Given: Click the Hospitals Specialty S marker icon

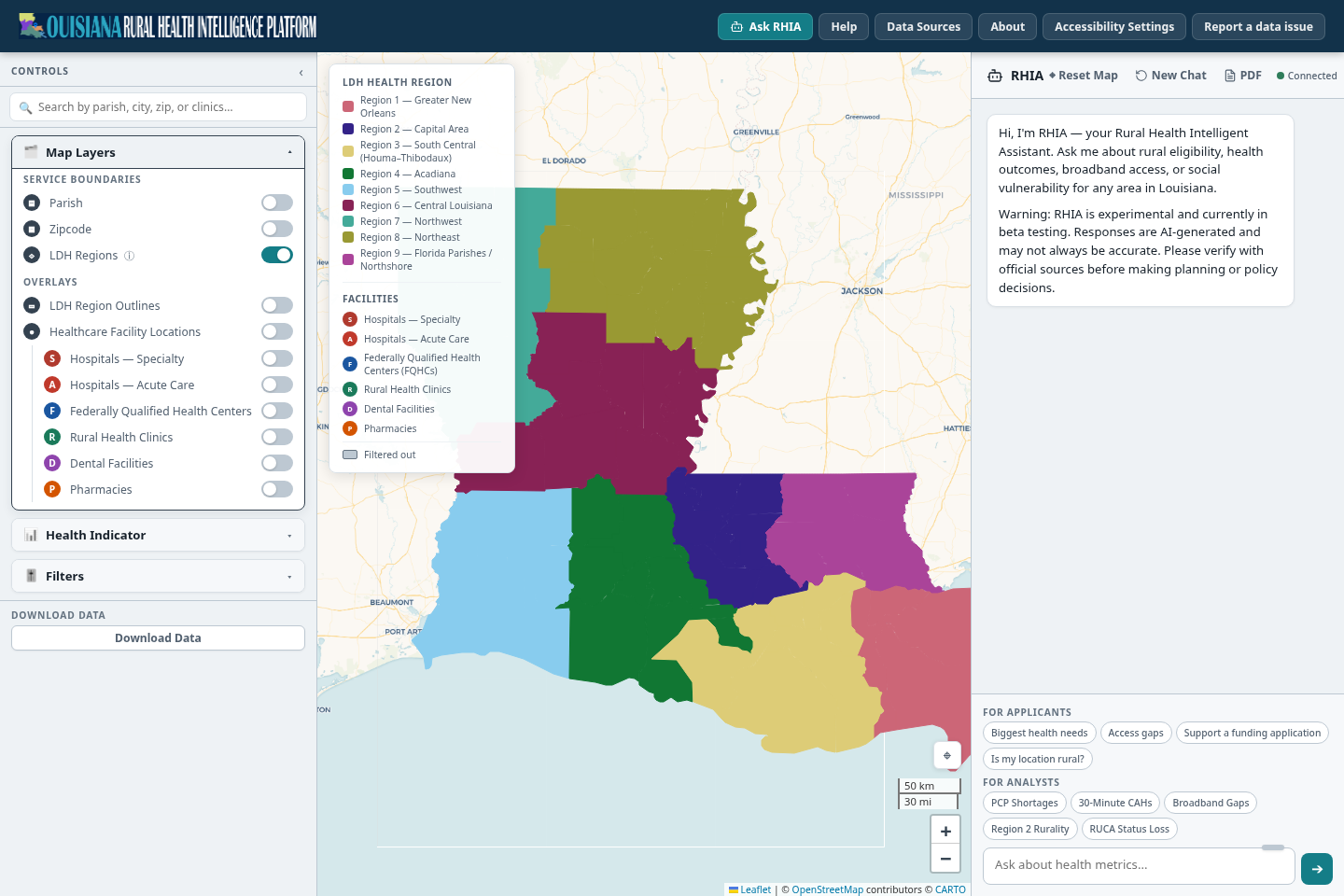Looking at the screenshot, I should click(52, 358).
